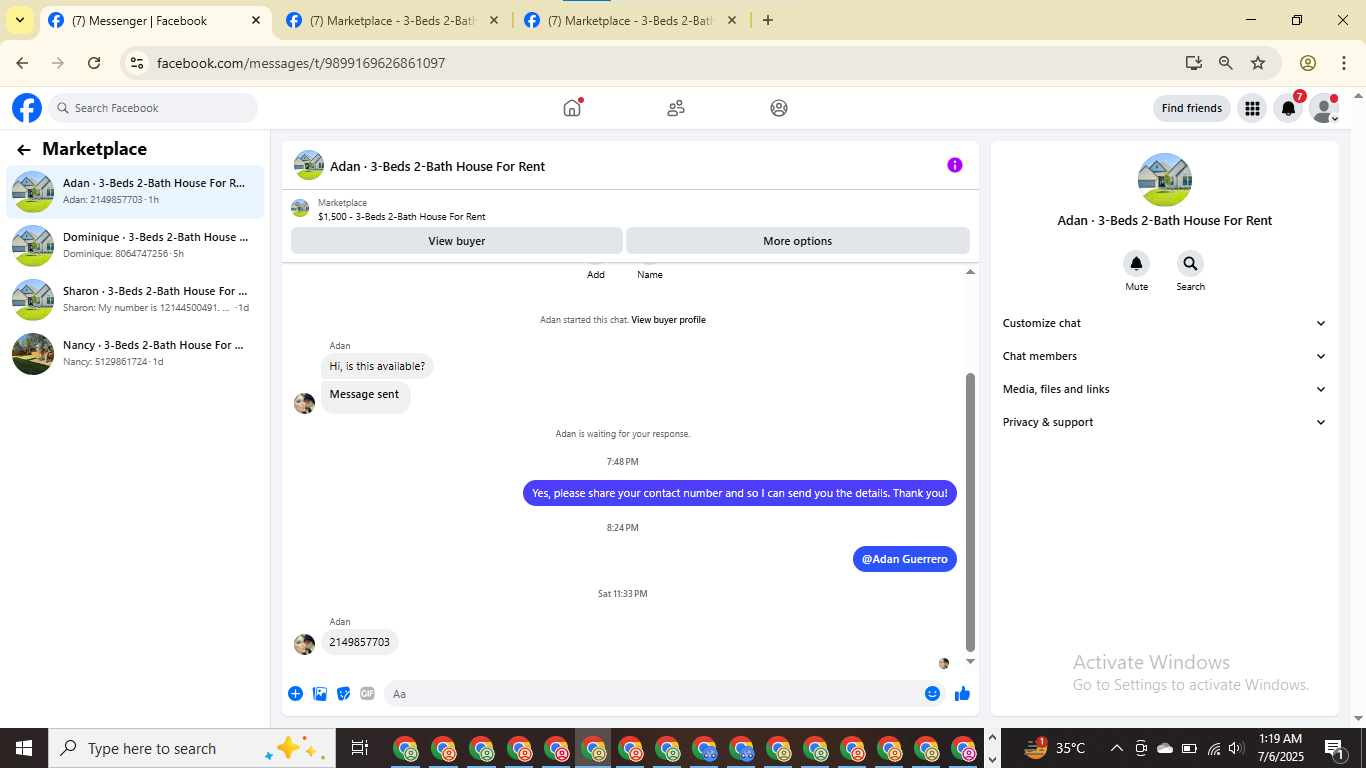The height and width of the screenshot is (768, 1366).
Task: Click the chat scrollbar up arrow
Action: [970, 272]
